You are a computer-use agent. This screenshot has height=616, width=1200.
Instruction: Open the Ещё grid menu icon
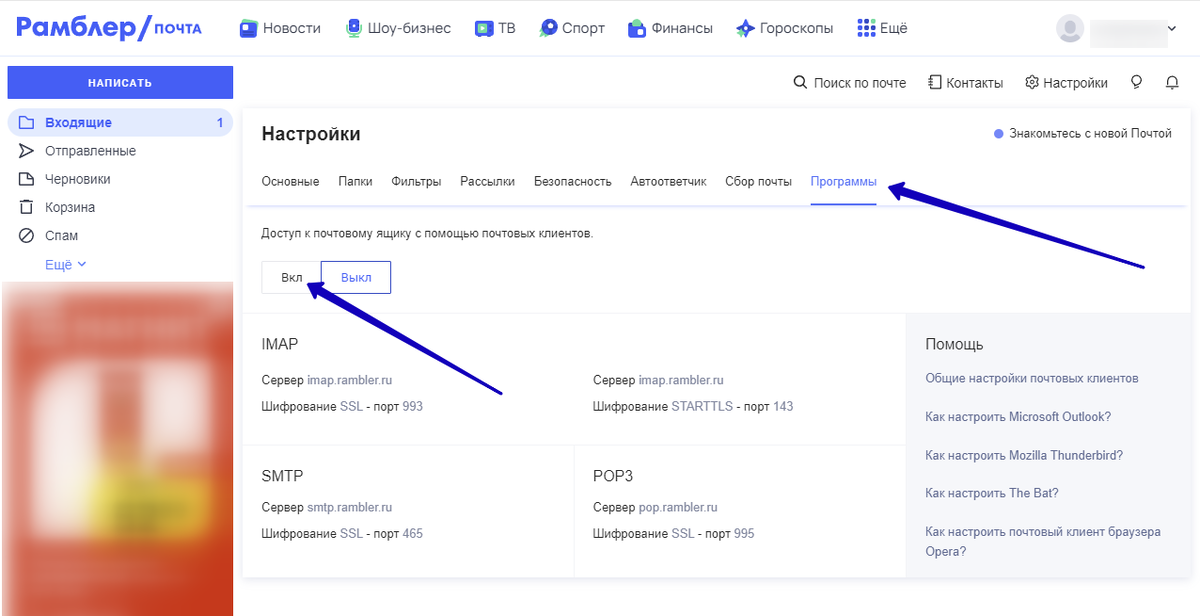click(866, 28)
